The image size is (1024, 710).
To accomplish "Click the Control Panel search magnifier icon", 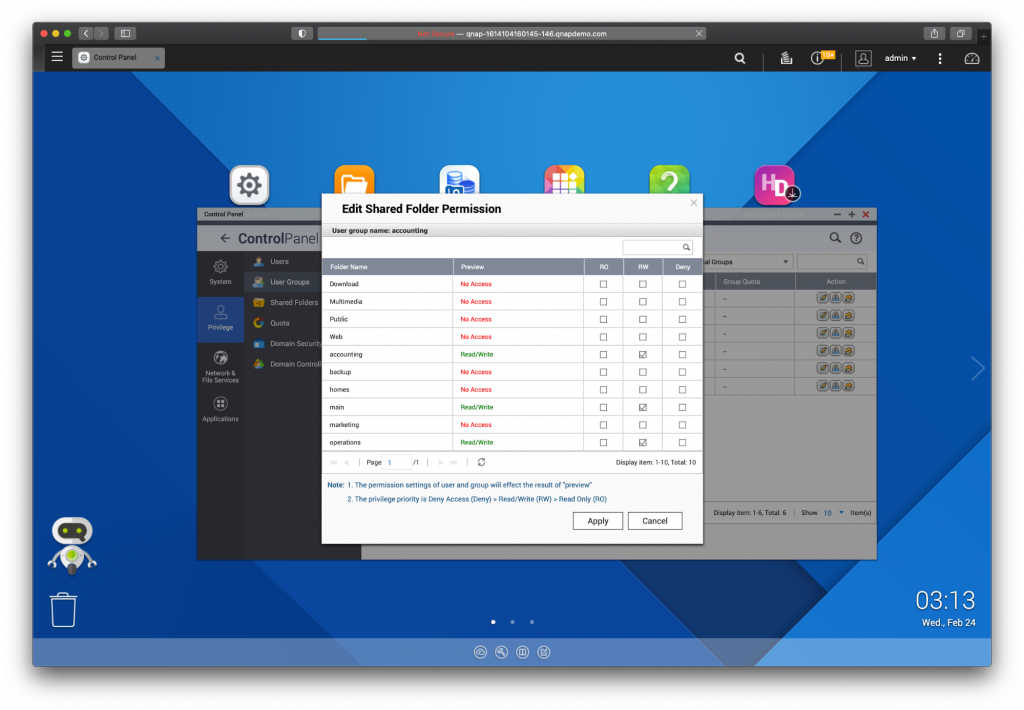I will [835, 238].
